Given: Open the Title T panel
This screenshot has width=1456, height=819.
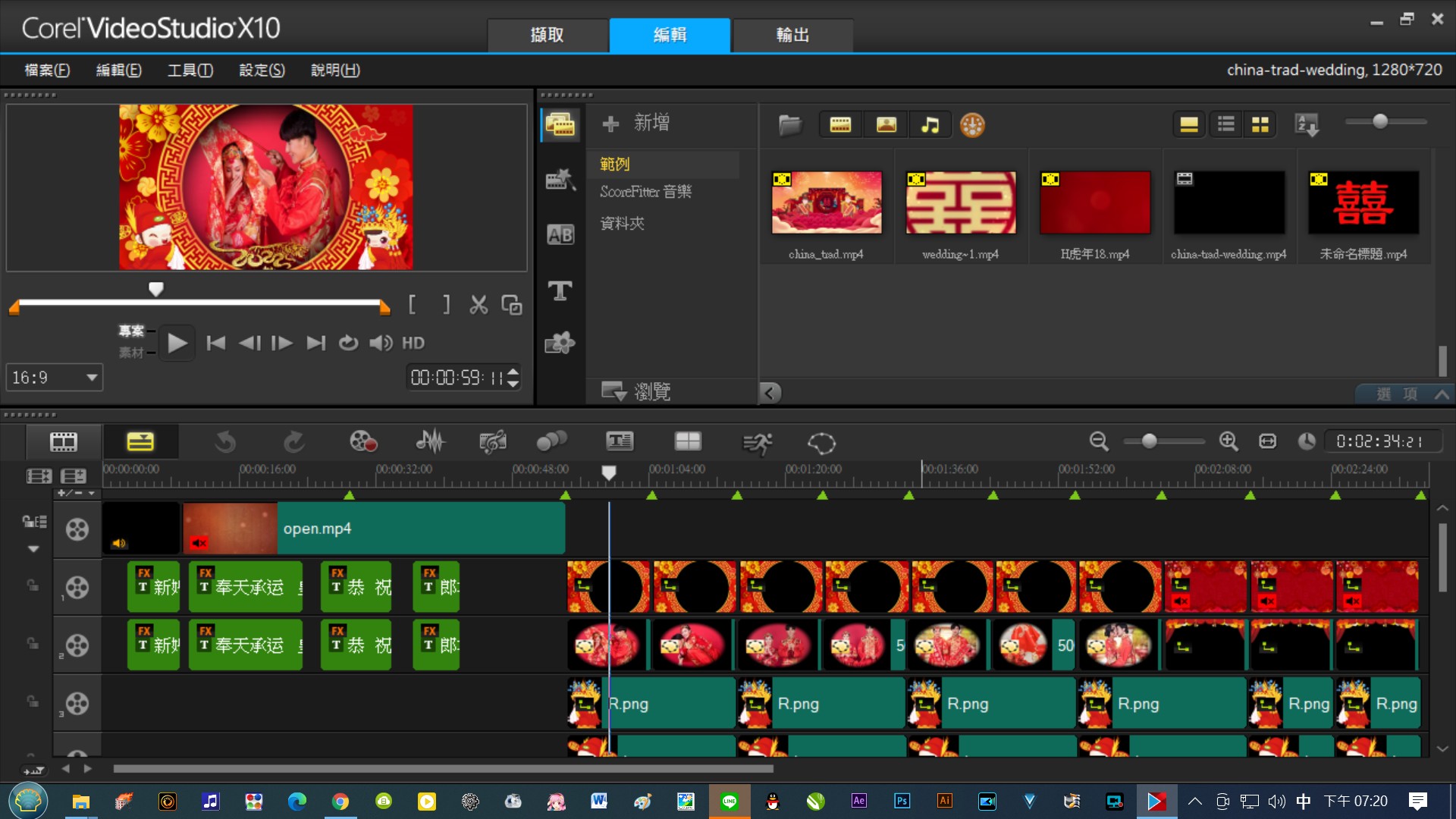Looking at the screenshot, I should pos(560,290).
